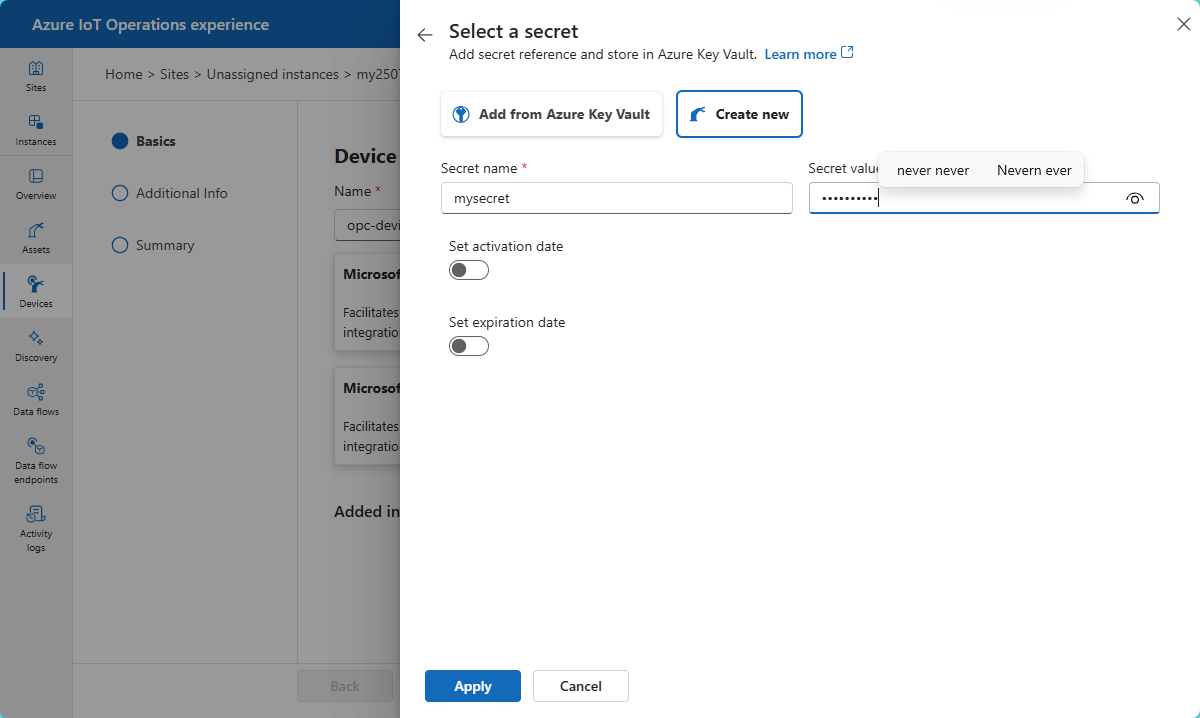This screenshot has width=1200, height=718.
Task: Open Discovery from the sidebar
Action: tap(36, 346)
